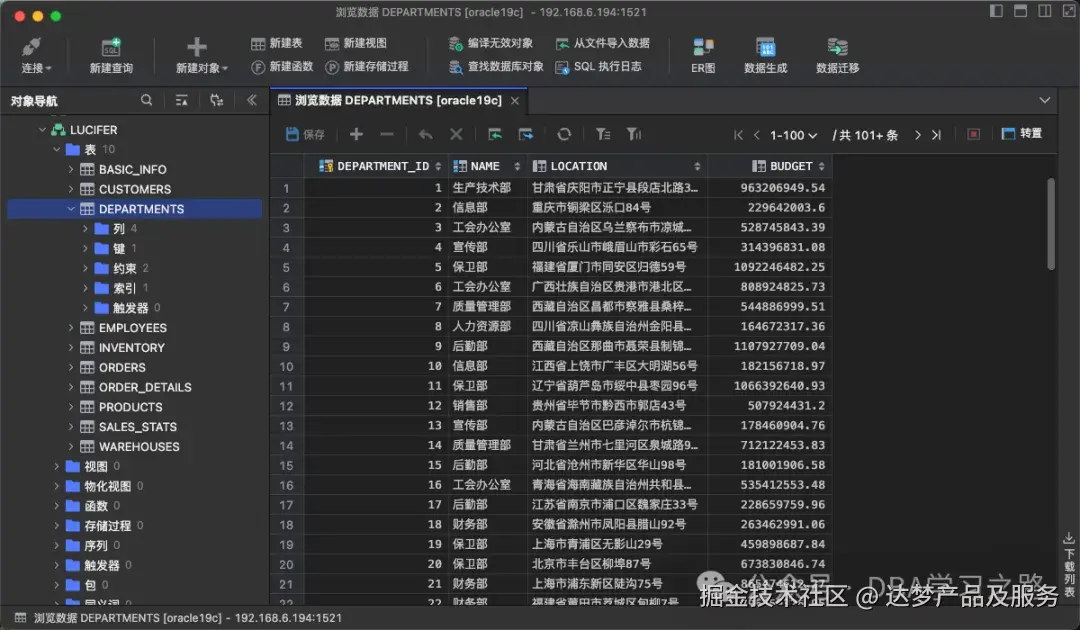Click the 保存 (Save) button

coord(304,133)
